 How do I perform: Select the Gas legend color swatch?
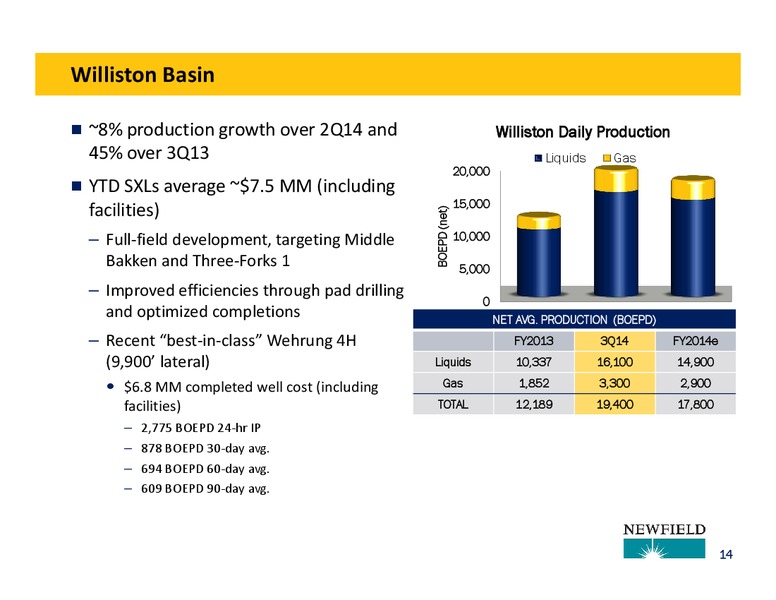(x=607, y=158)
